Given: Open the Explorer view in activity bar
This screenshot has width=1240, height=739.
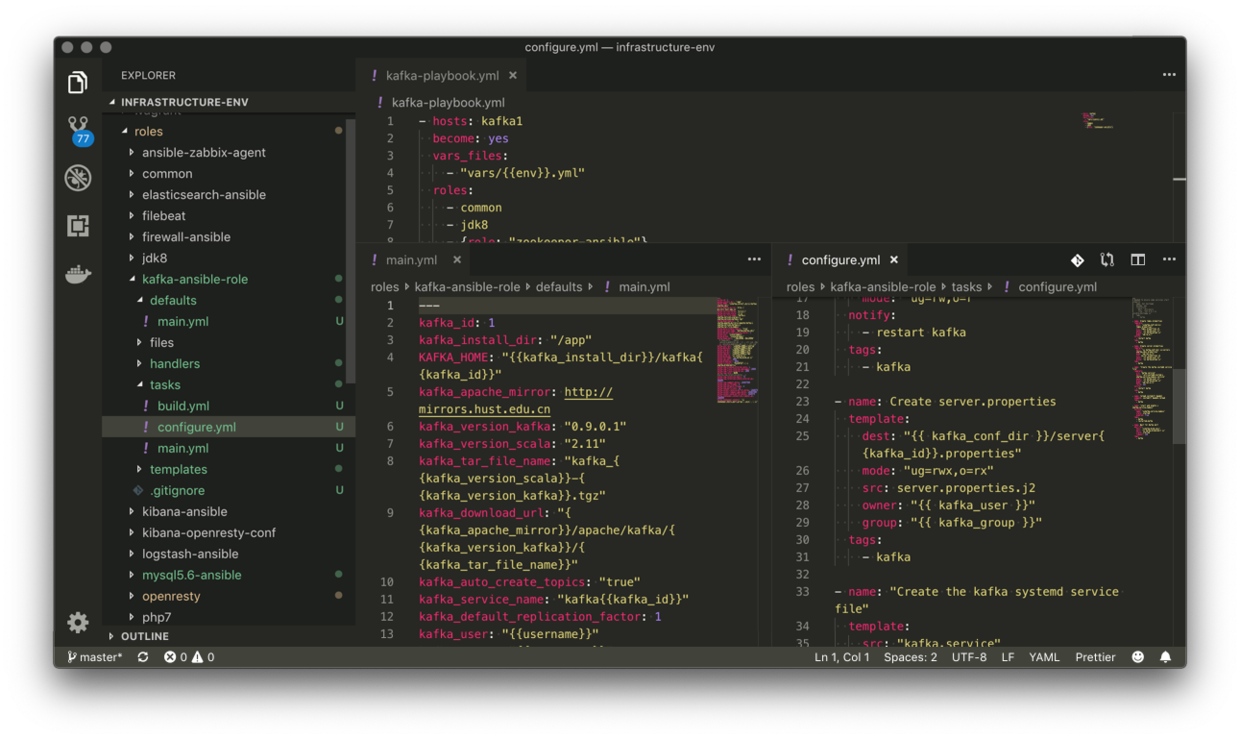Looking at the screenshot, I should tap(78, 83).
